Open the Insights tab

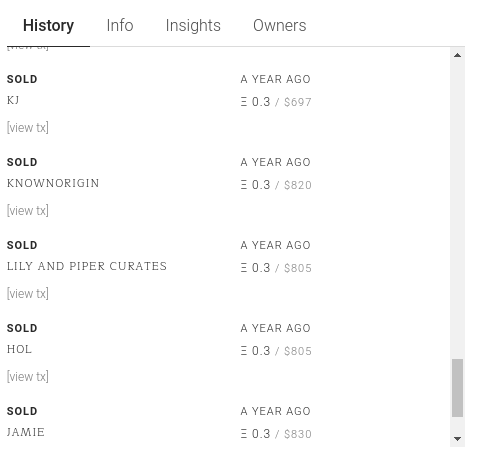pos(193,26)
